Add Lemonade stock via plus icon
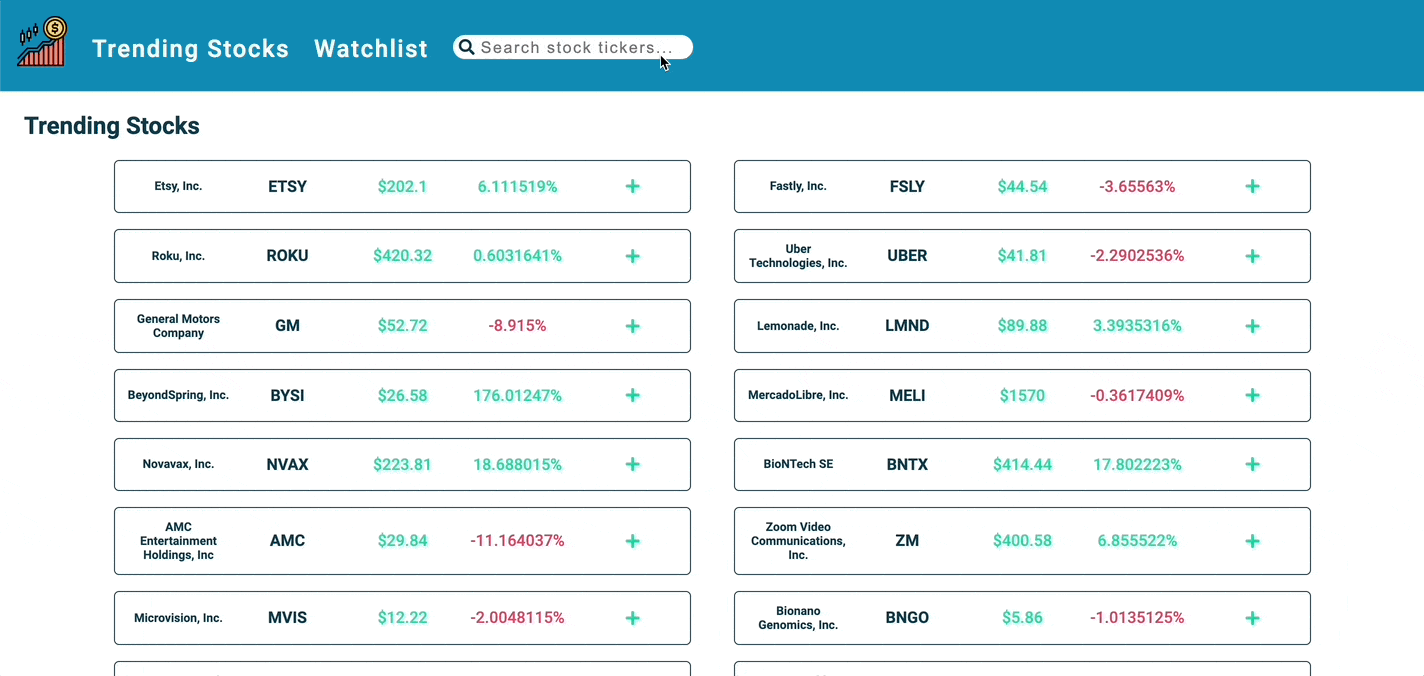This screenshot has width=1424, height=676. pyautogui.click(x=1252, y=325)
